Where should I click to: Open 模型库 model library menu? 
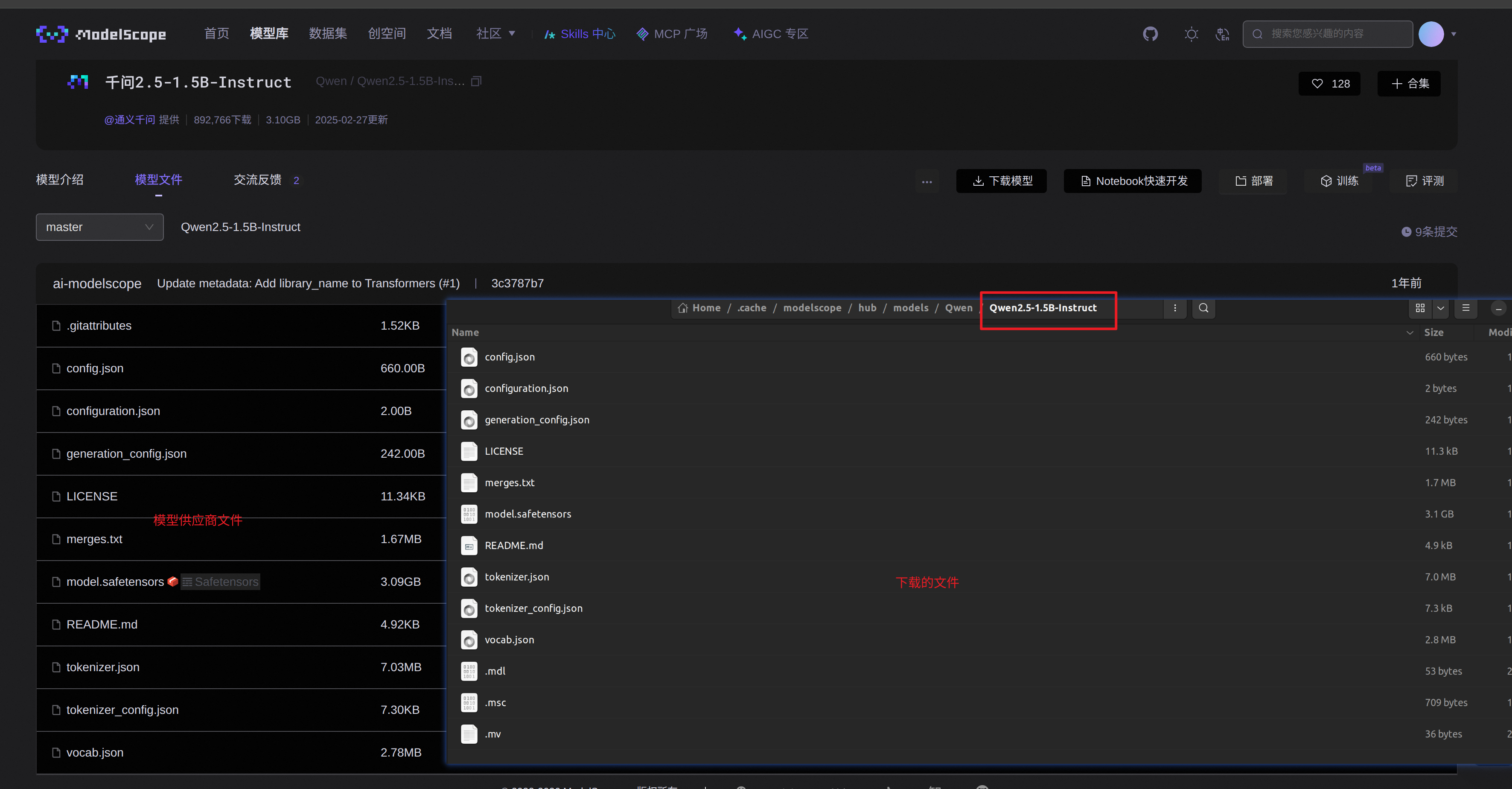pos(269,33)
